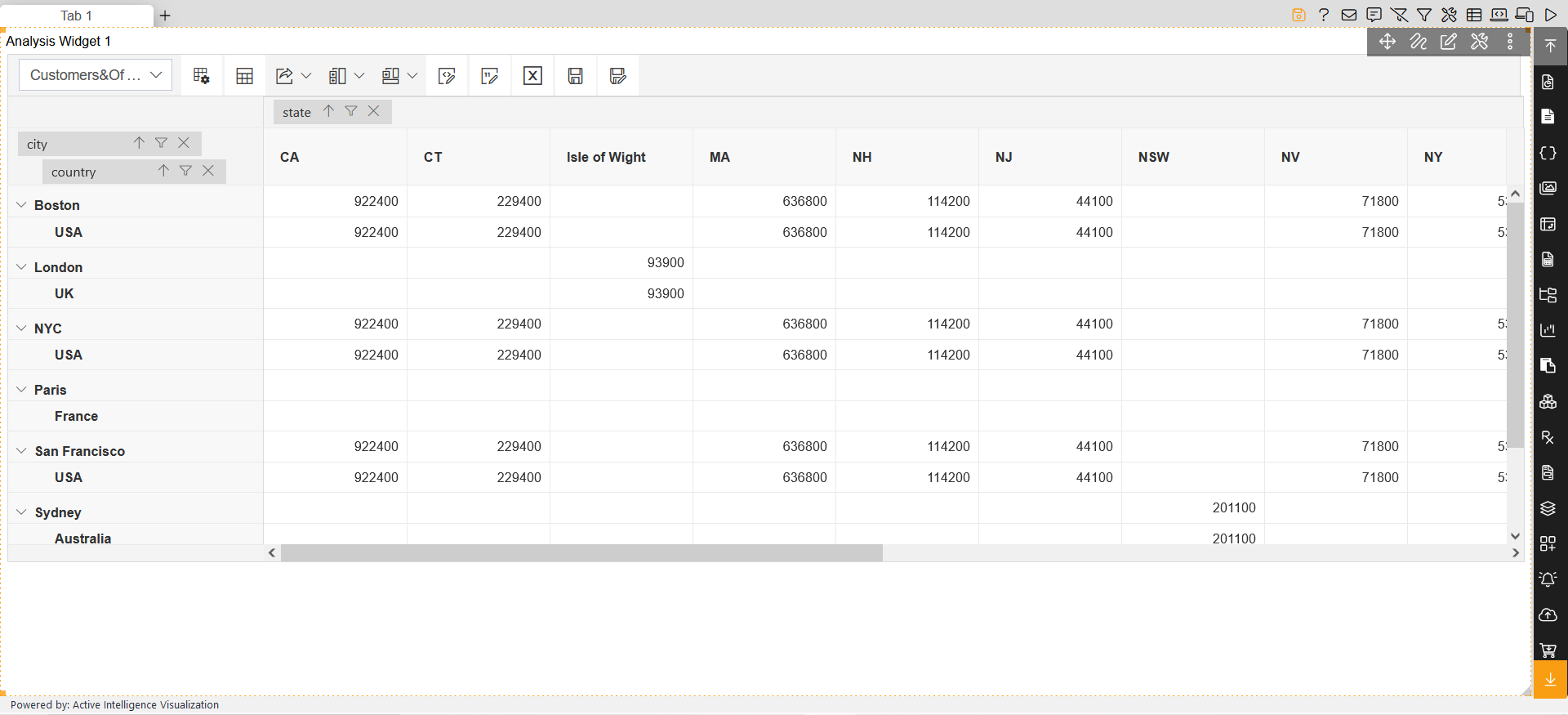The width and height of the screenshot is (1568, 715).
Task: Open filter funnel on state field
Action: point(350,111)
